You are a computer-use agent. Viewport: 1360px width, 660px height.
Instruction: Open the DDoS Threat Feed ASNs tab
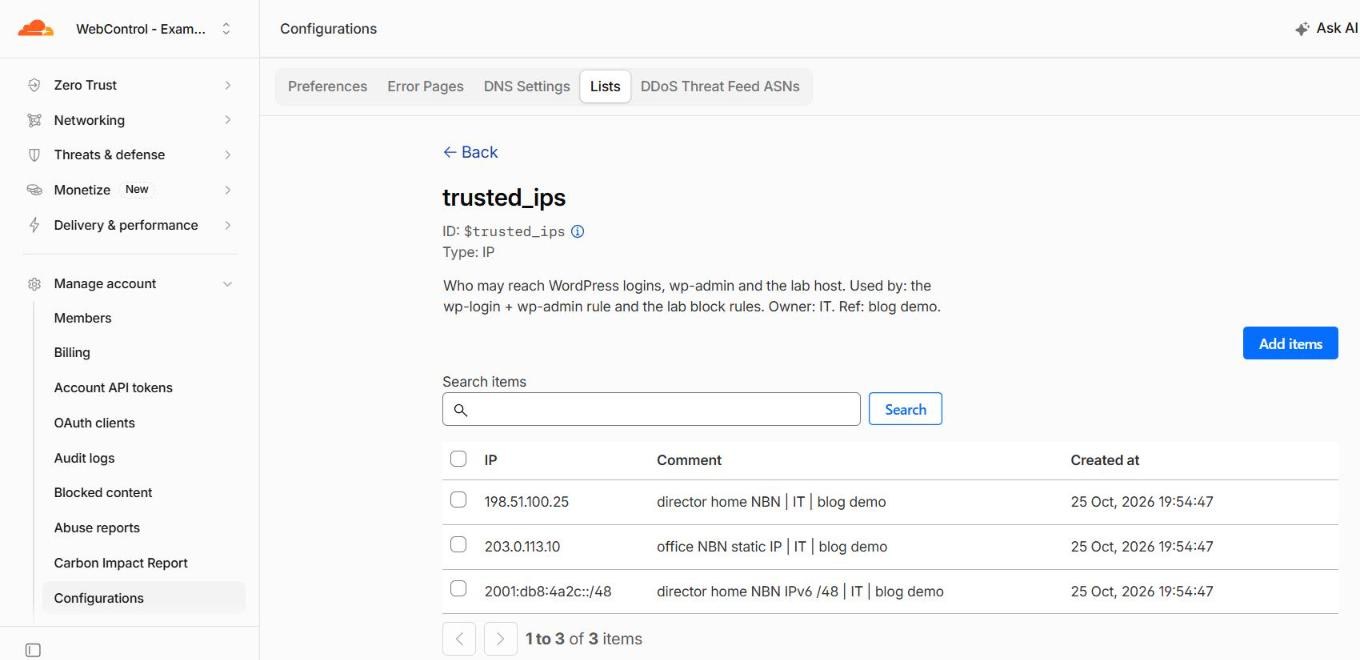pyautogui.click(x=720, y=86)
